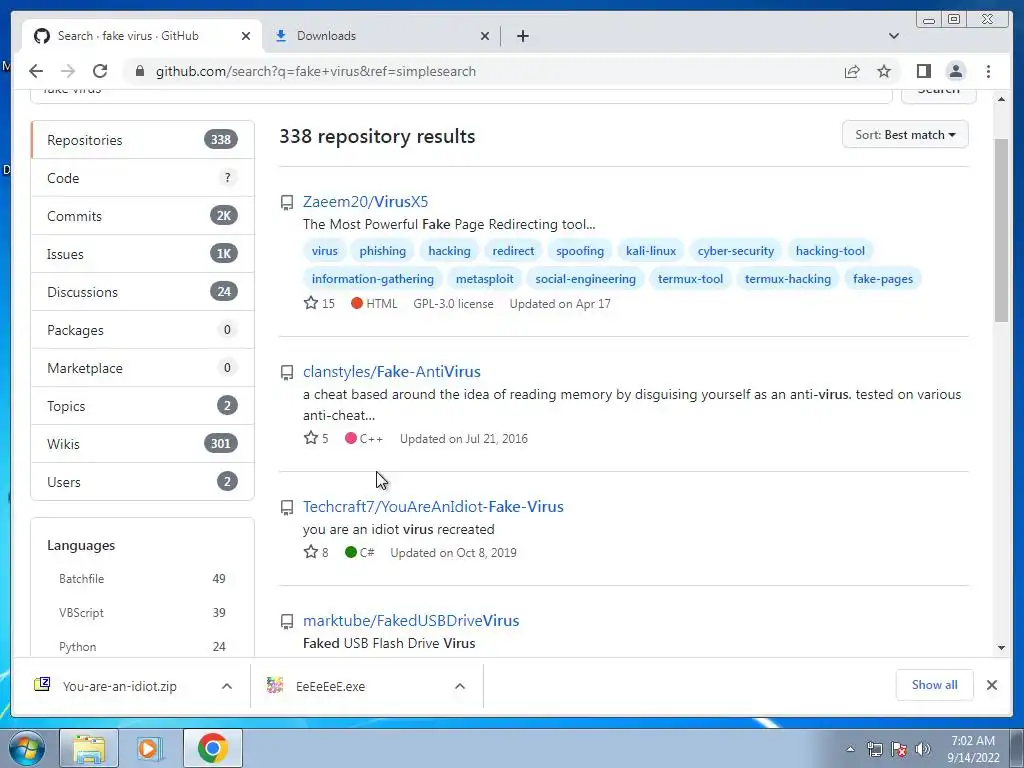Screen dimensions: 1024x768
Task: Launch Windows Media Player from taskbar
Action: [x=149, y=748]
